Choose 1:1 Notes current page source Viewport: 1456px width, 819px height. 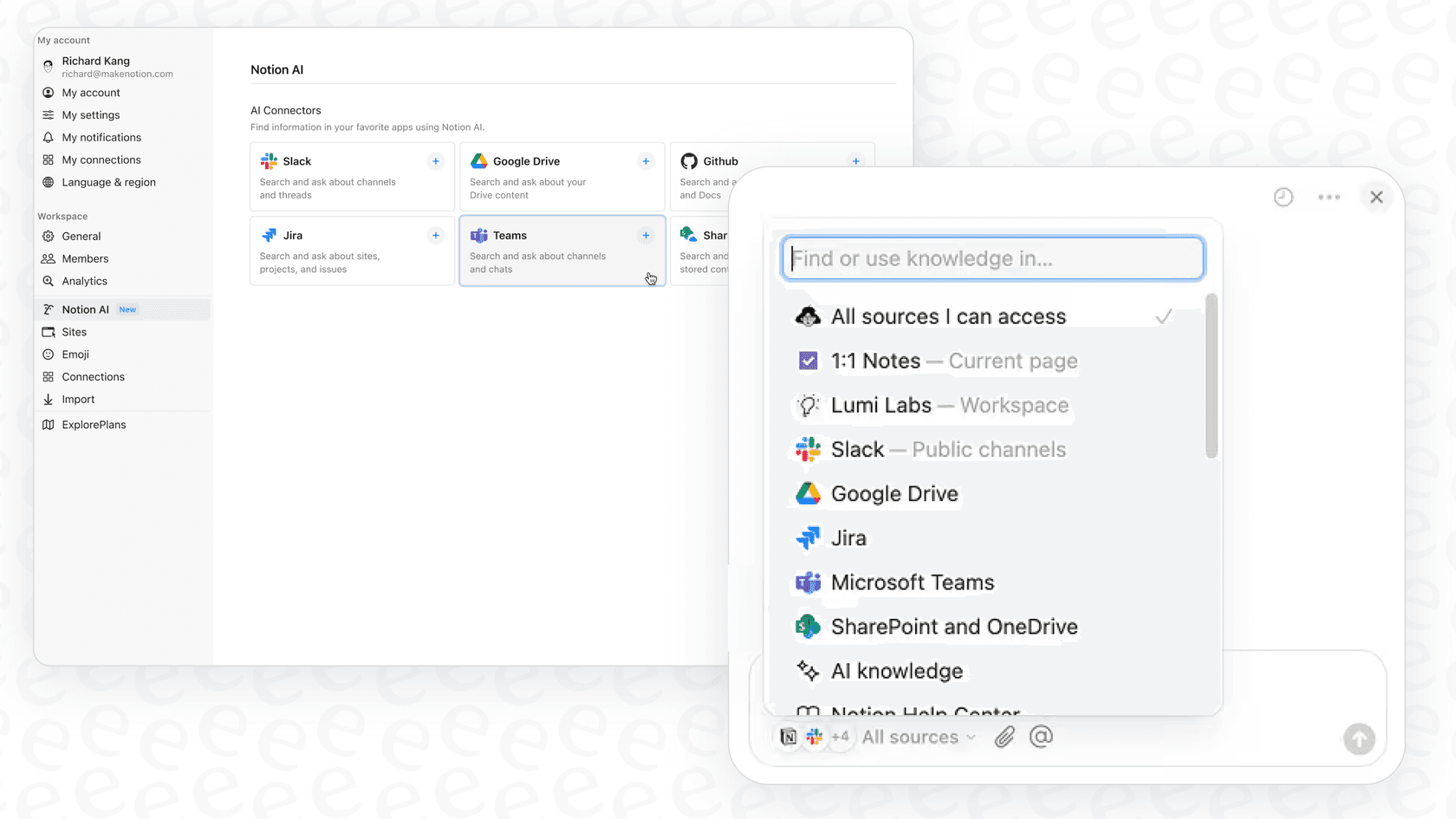[953, 361]
